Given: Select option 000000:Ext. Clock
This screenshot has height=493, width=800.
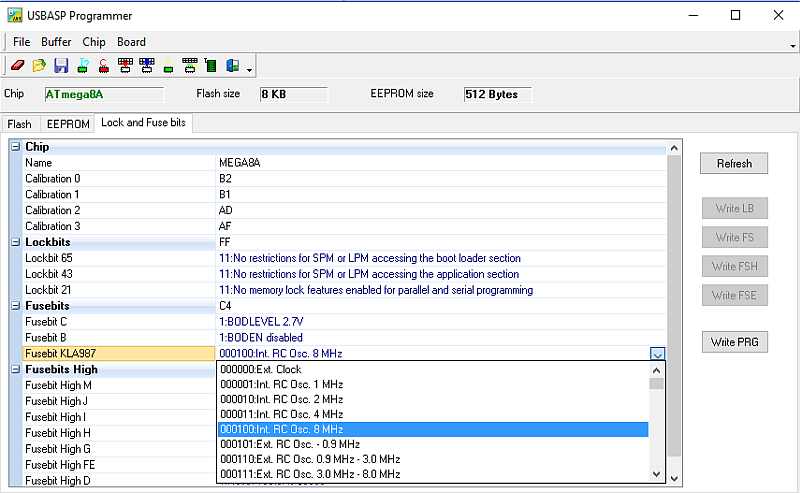Looking at the screenshot, I should (x=433, y=369).
